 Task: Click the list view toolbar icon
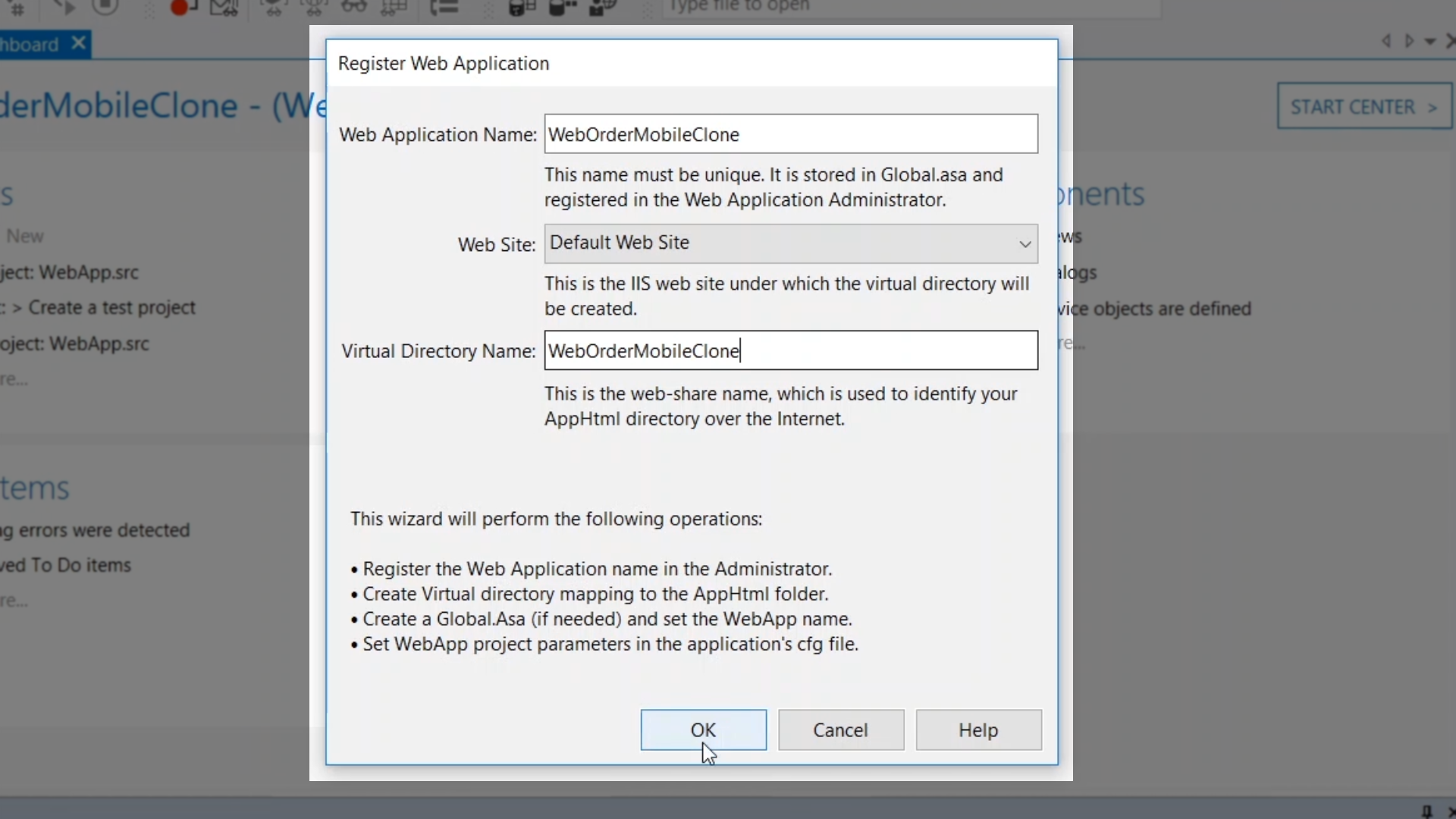point(444,8)
